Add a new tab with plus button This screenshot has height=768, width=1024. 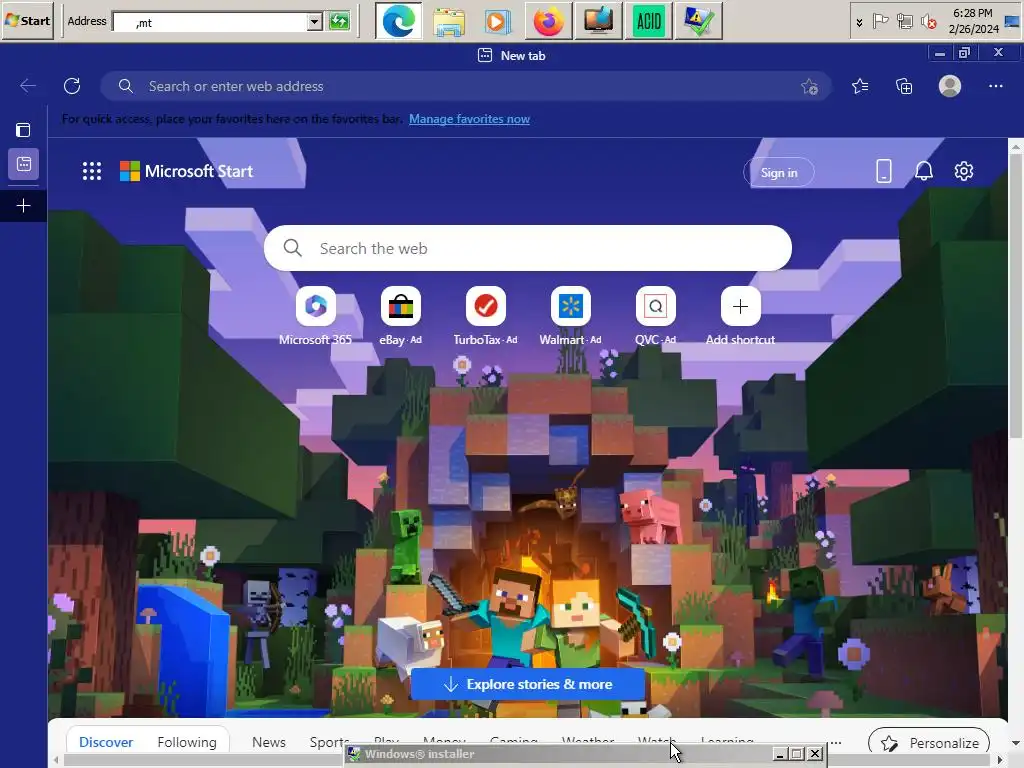(x=24, y=206)
